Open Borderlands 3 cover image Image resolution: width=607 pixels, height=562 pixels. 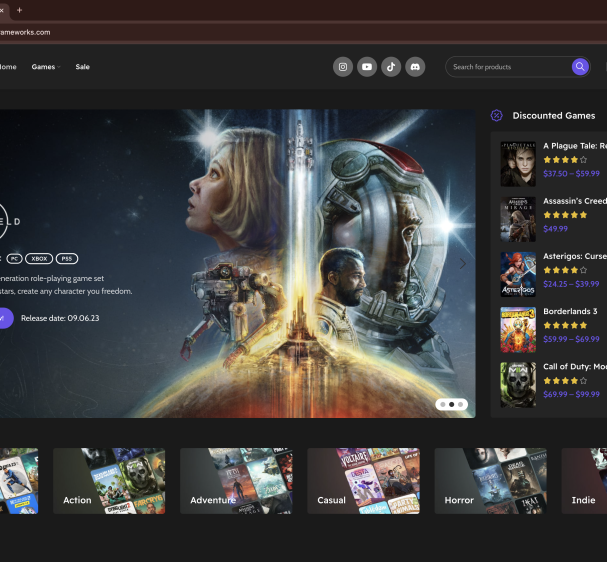coord(518,330)
